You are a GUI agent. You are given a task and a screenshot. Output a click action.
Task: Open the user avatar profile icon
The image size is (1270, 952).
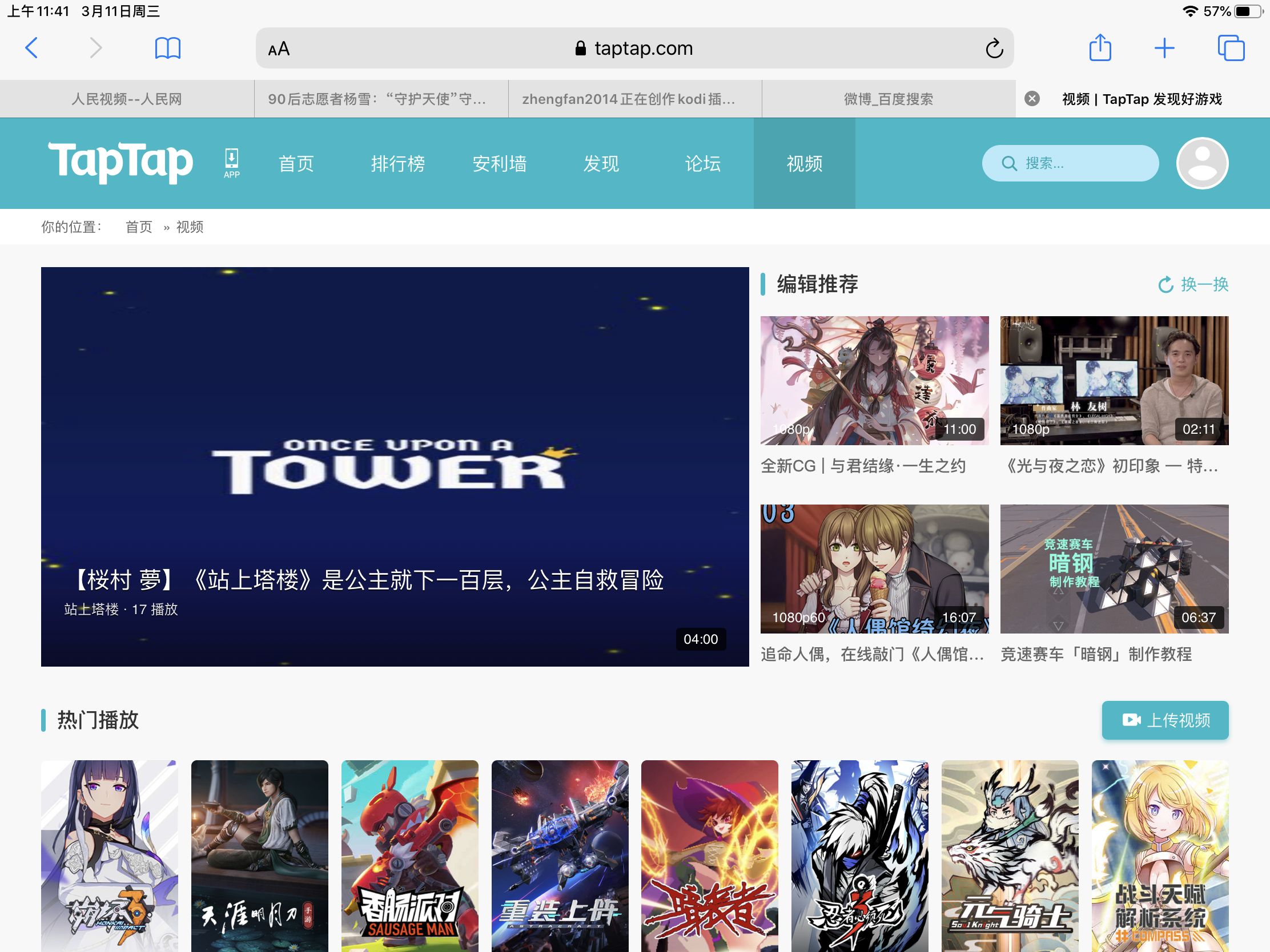[x=1201, y=163]
